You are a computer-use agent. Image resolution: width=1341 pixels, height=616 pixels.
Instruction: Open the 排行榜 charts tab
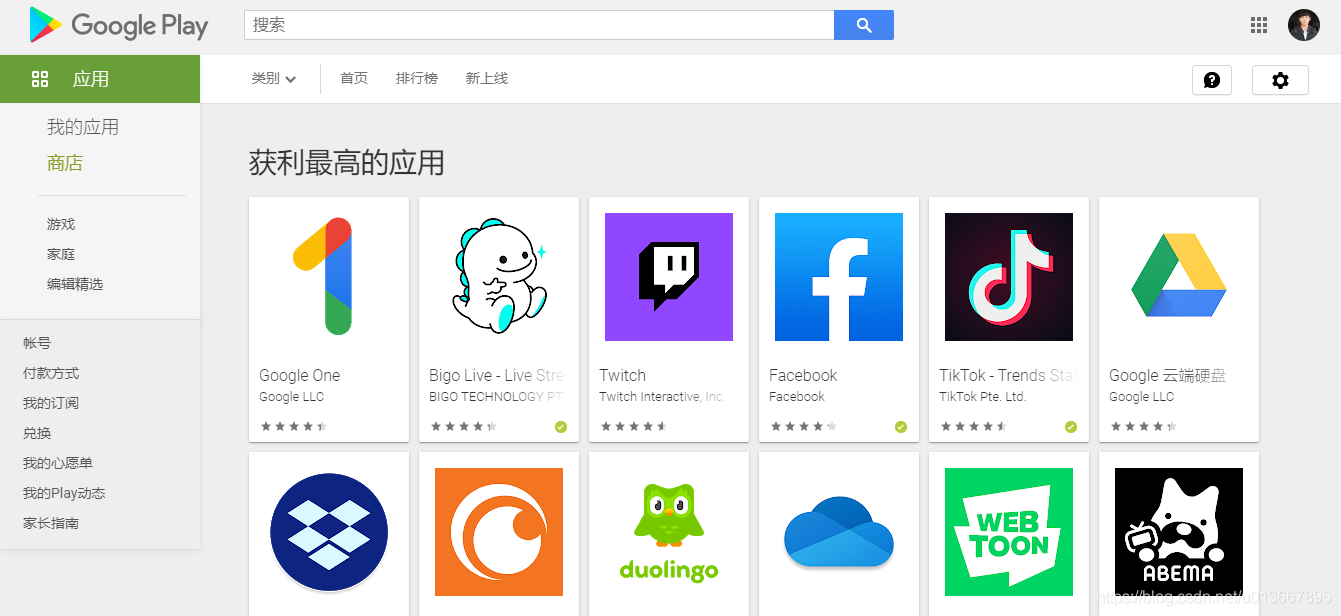(x=417, y=78)
